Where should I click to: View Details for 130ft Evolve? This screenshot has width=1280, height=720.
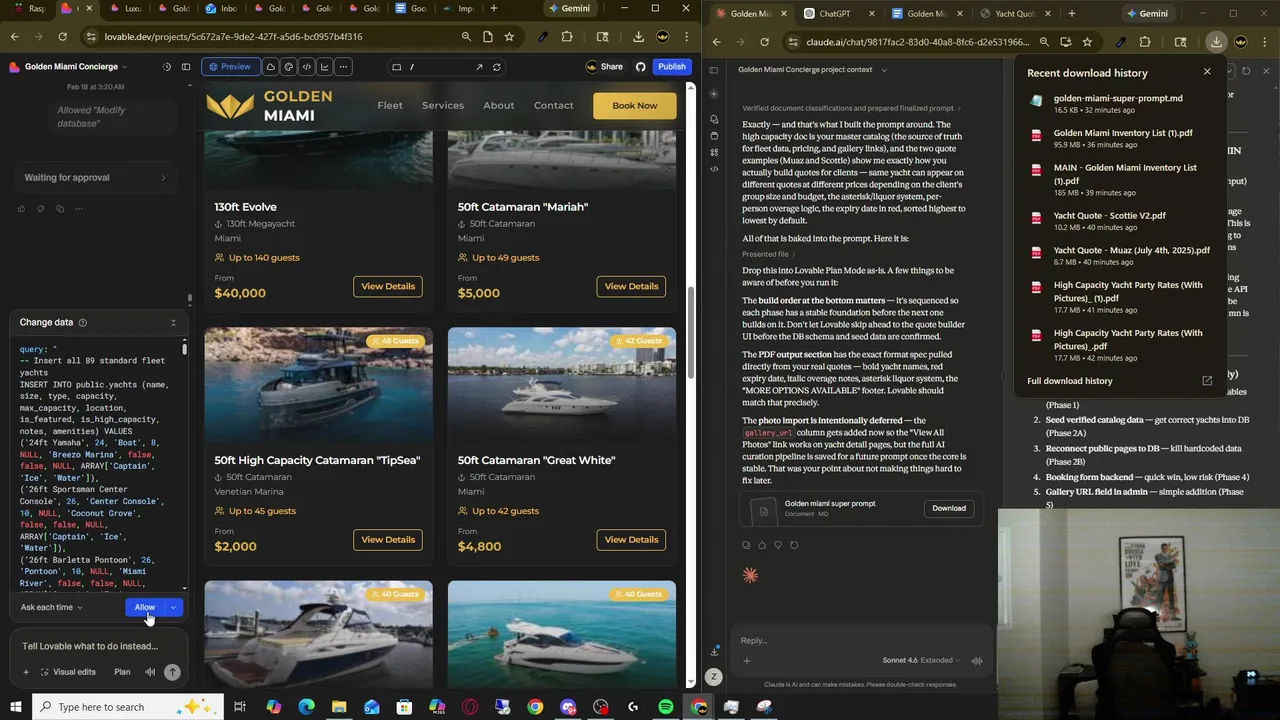388,286
